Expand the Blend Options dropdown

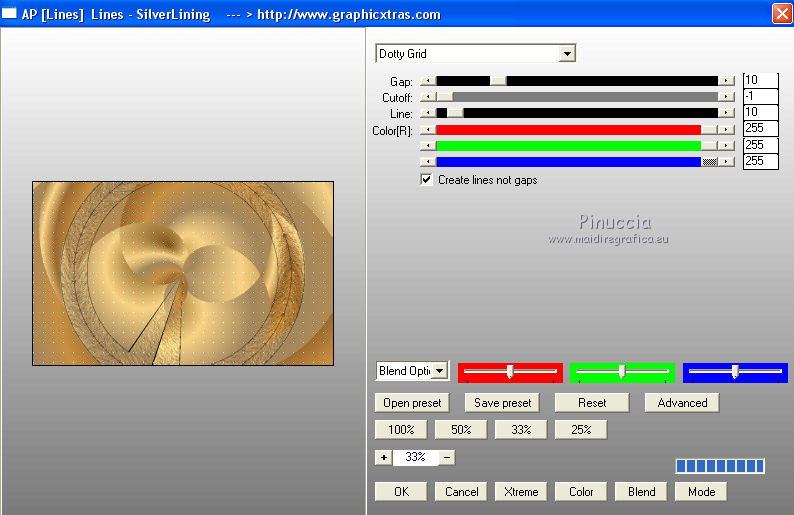[440, 371]
